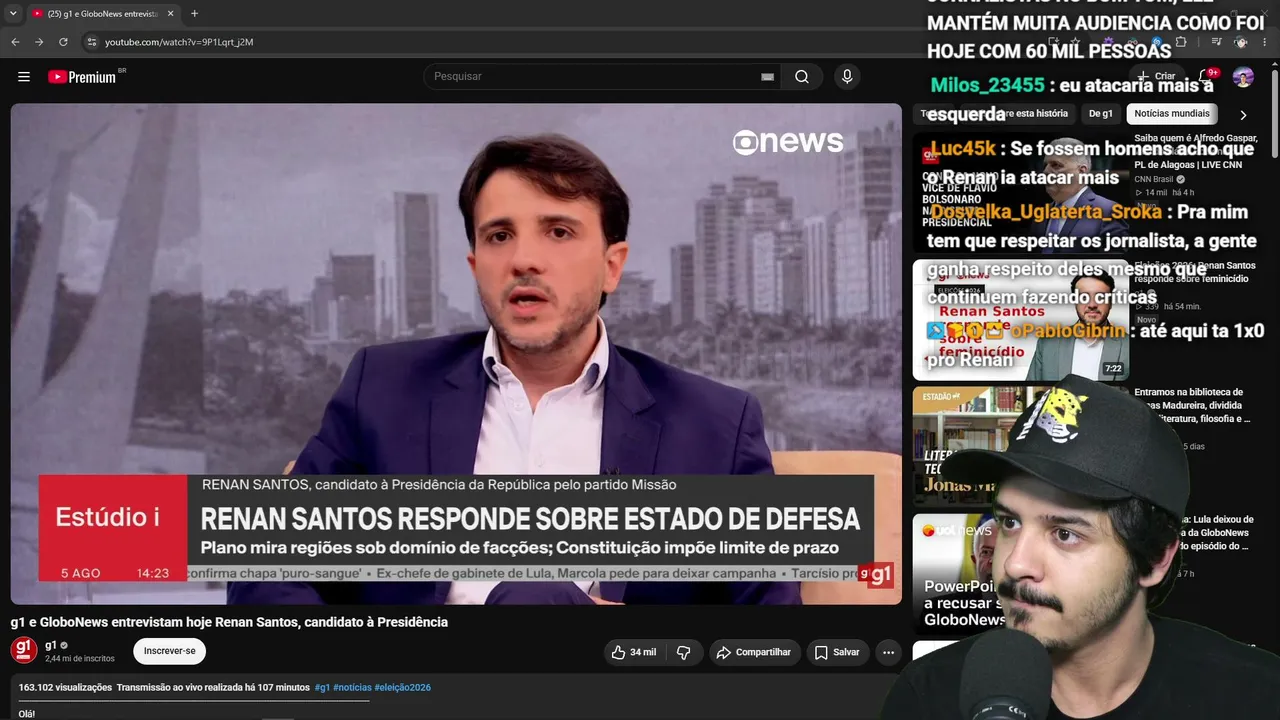Open the uol news recommended video thumbnail
The height and width of the screenshot is (720, 1280).
point(1020,574)
